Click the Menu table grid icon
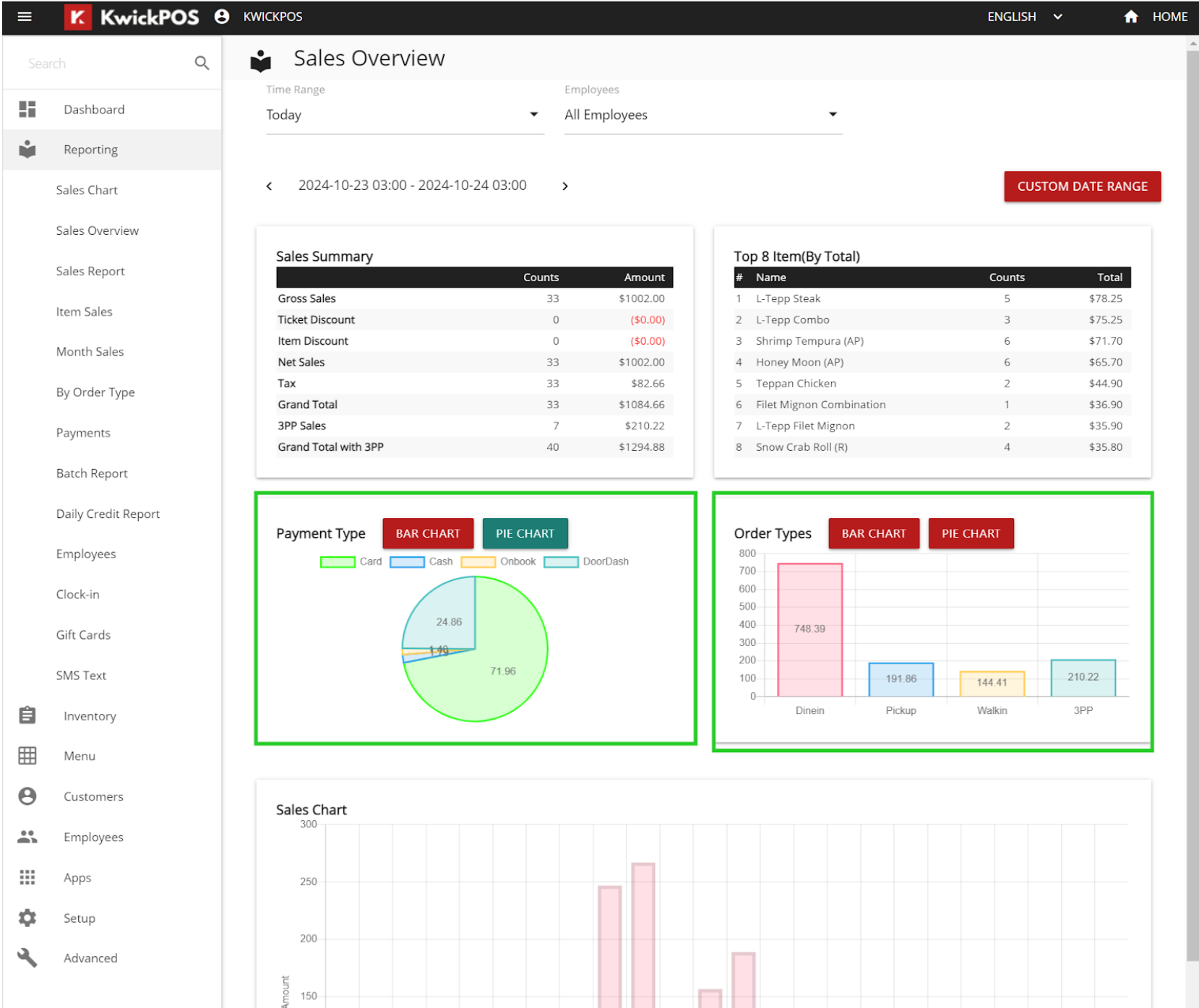The width and height of the screenshot is (1199, 1008). pos(27,756)
